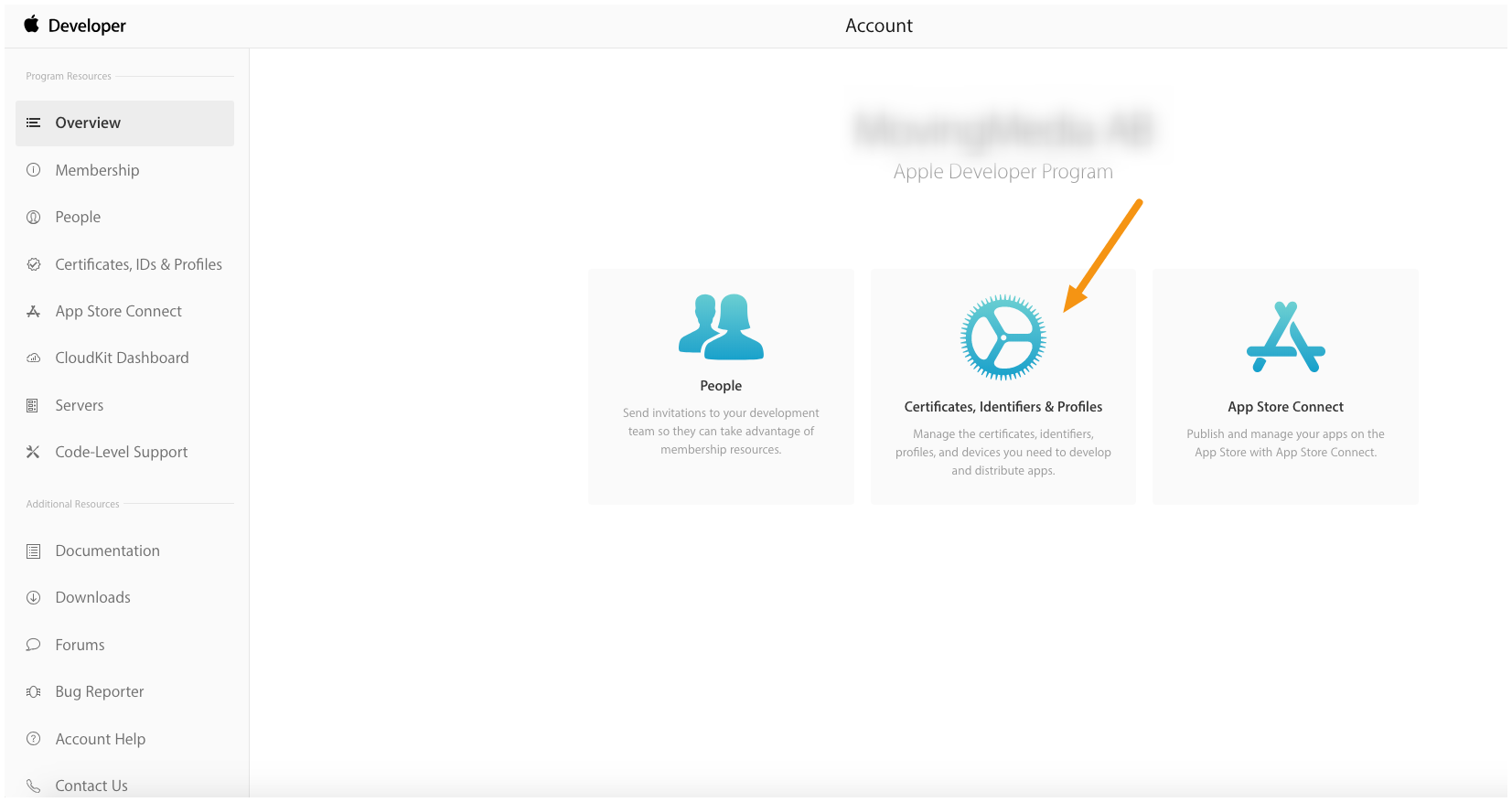Select the Overview list icon
This screenshot has width=1512, height=802.
(33, 123)
